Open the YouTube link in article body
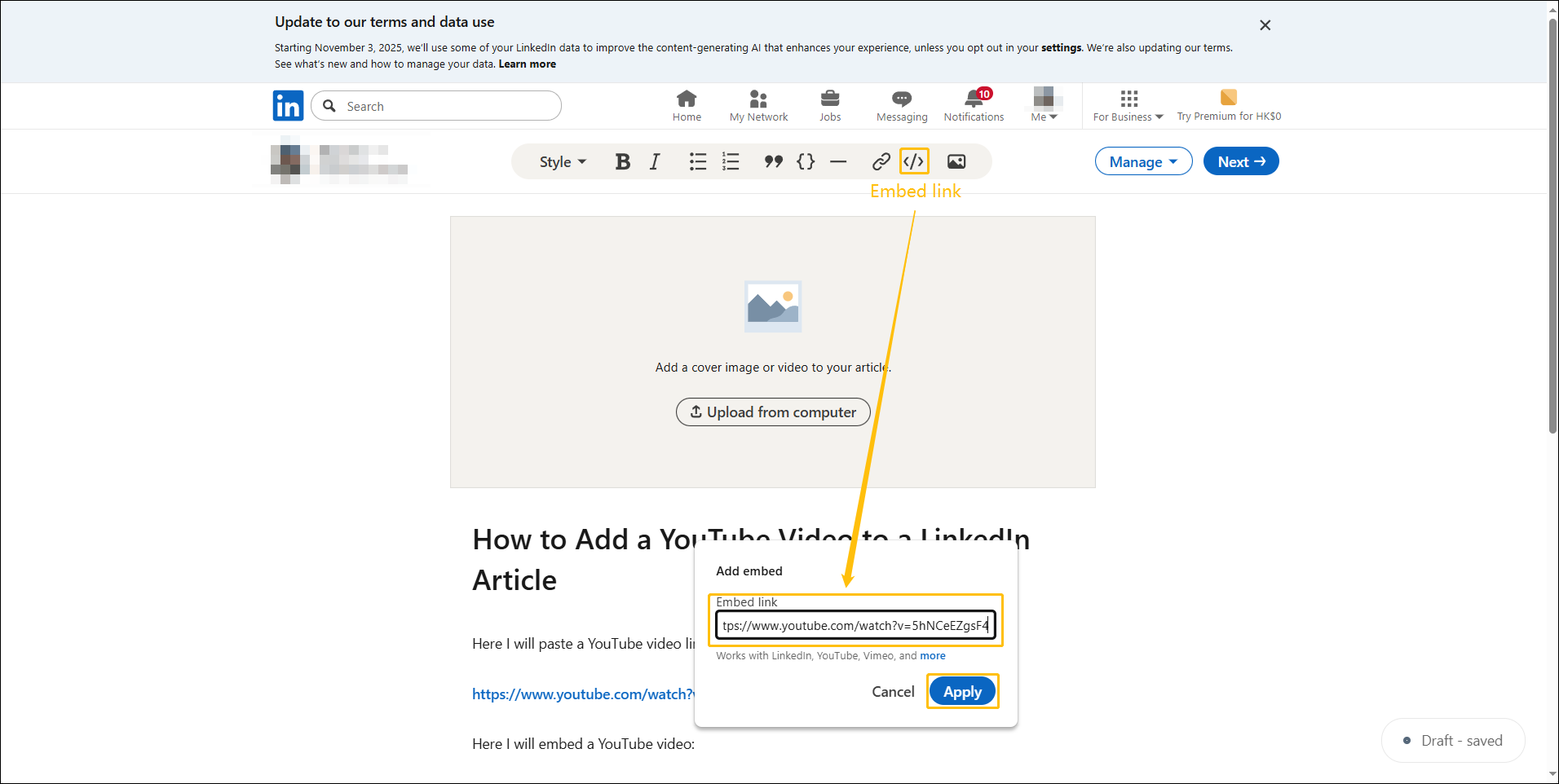 pyautogui.click(x=583, y=694)
